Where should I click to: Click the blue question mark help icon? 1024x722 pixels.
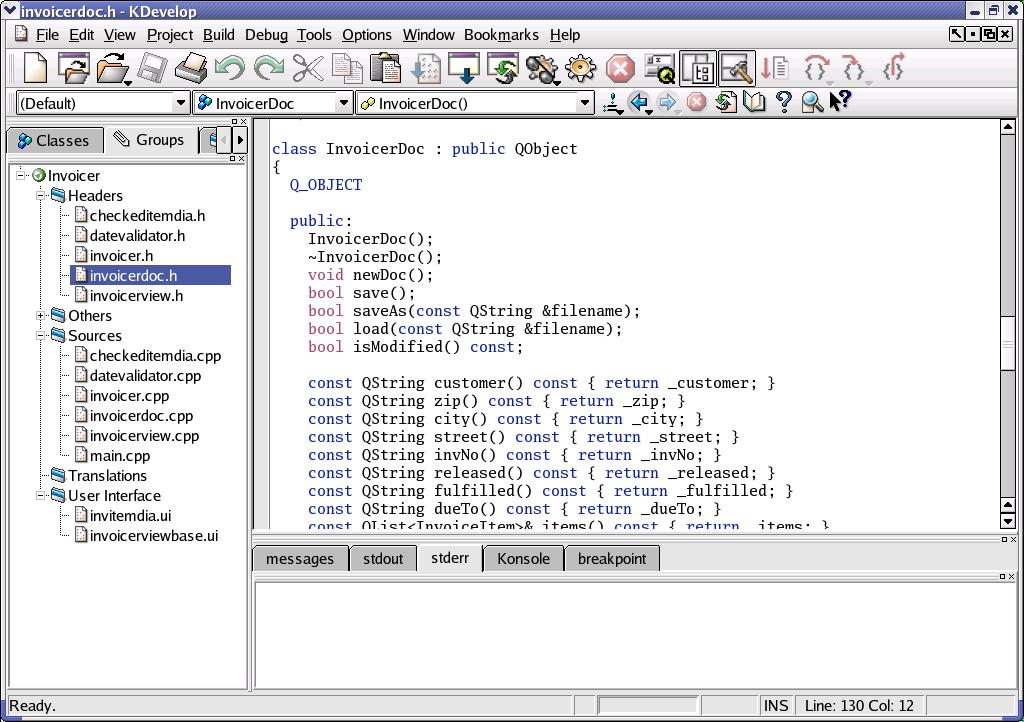pos(783,102)
